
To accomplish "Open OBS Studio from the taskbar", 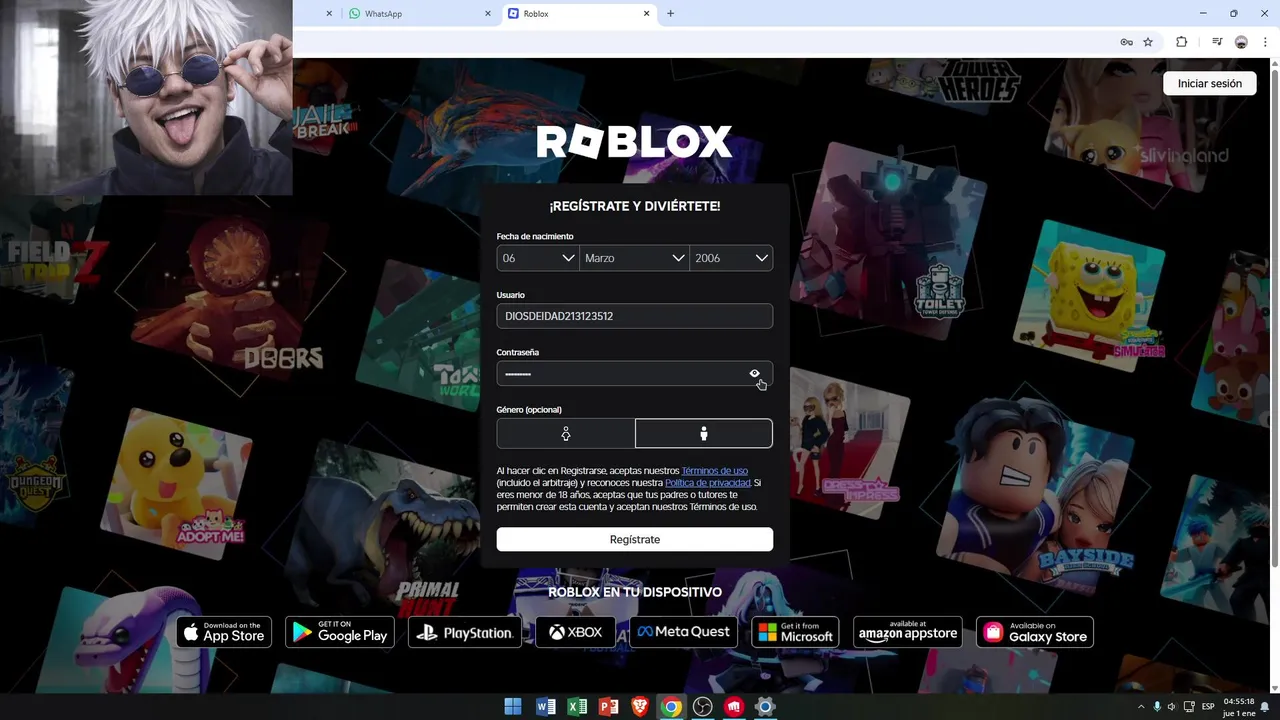I will (x=703, y=707).
